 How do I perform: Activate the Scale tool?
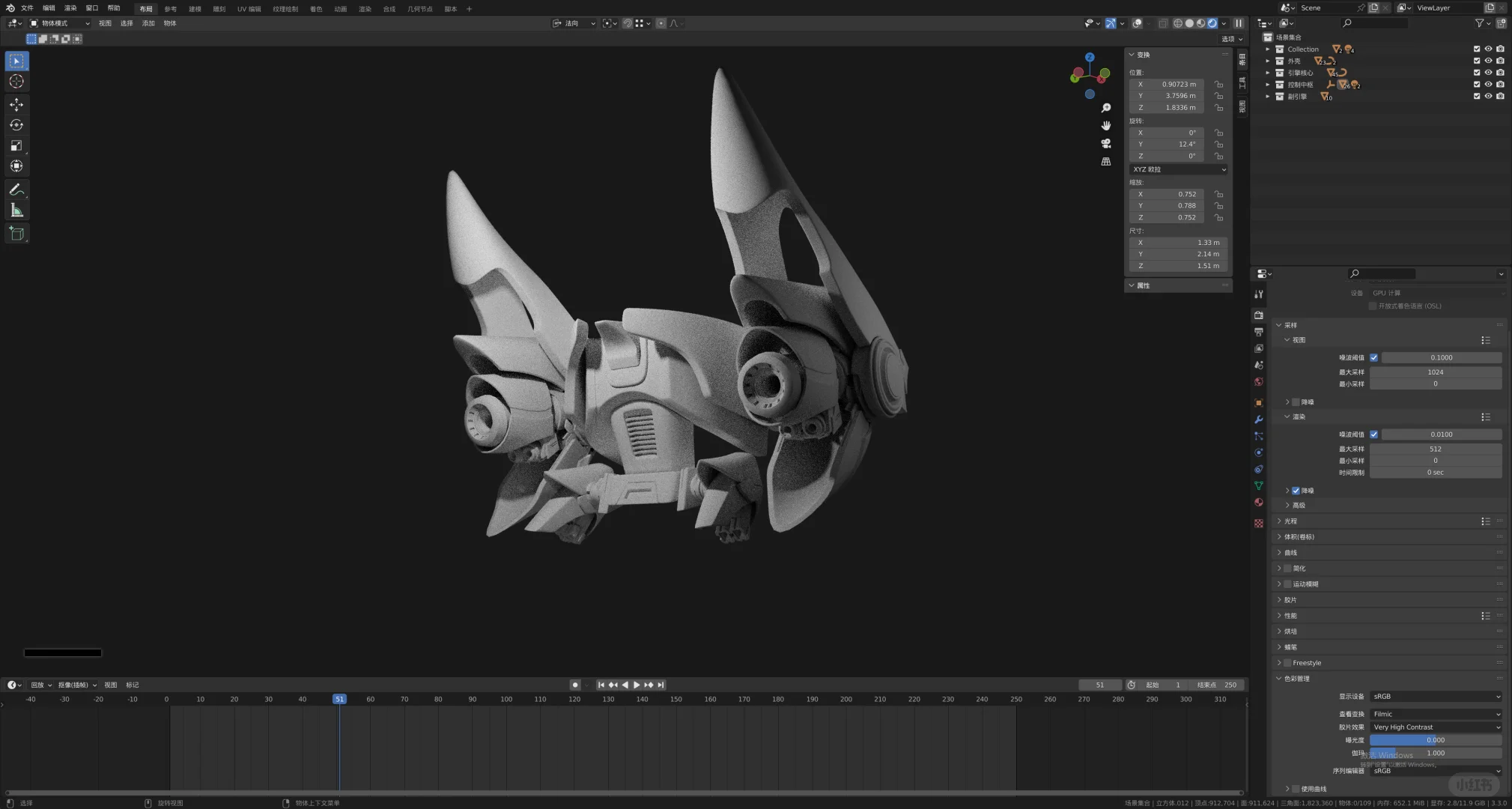point(16,145)
